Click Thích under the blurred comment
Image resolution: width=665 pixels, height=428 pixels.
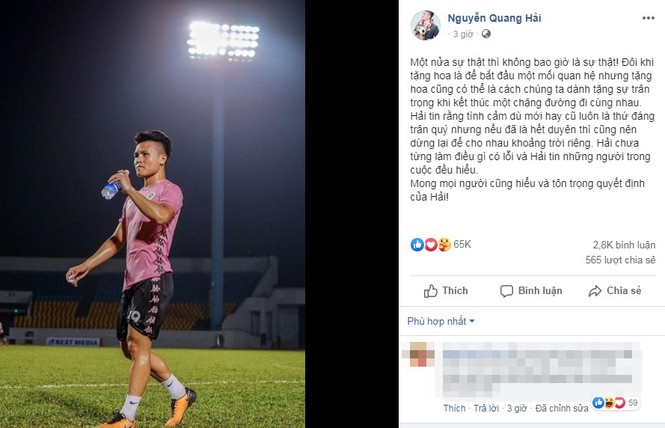coord(454,408)
